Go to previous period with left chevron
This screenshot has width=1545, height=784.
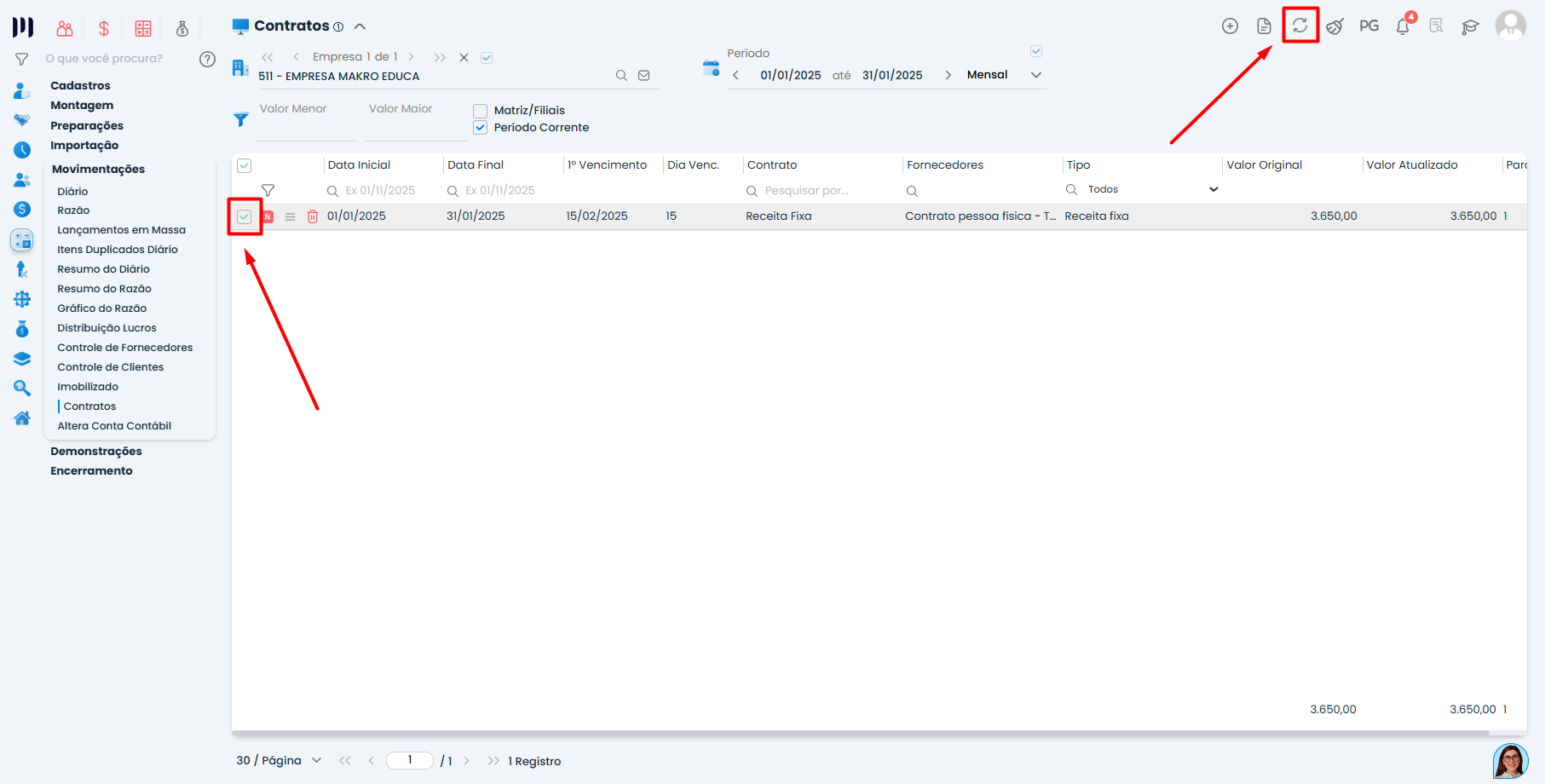click(735, 75)
